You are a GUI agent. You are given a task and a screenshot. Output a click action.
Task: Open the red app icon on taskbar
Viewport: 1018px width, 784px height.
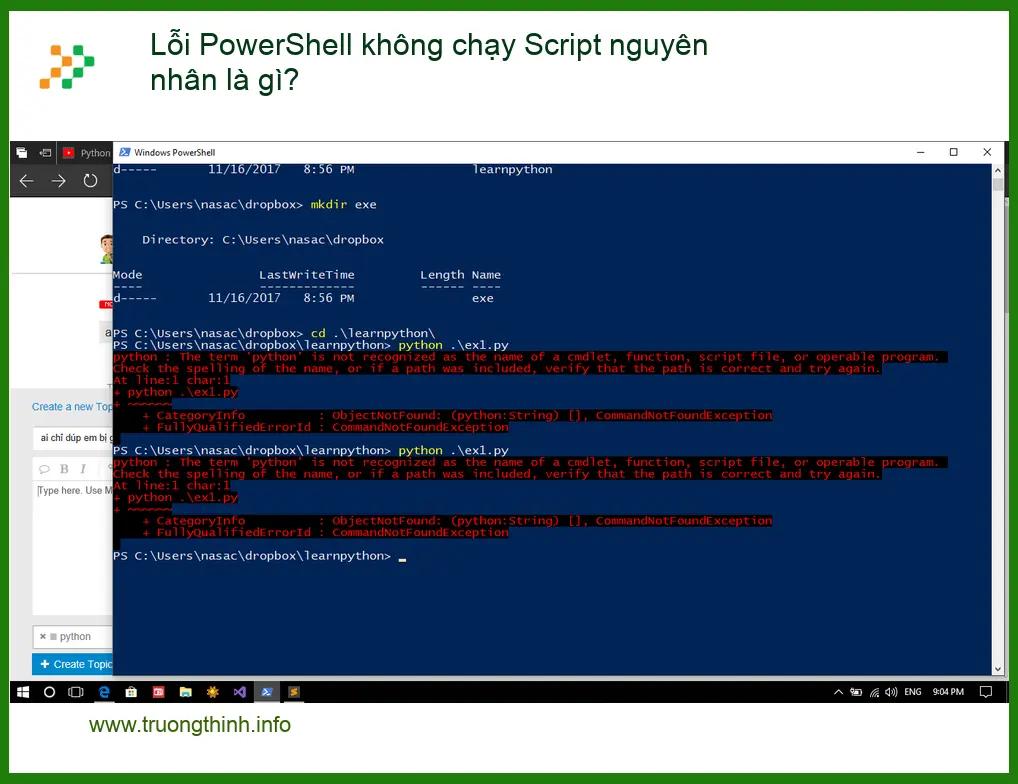click(x=158, y=692)
